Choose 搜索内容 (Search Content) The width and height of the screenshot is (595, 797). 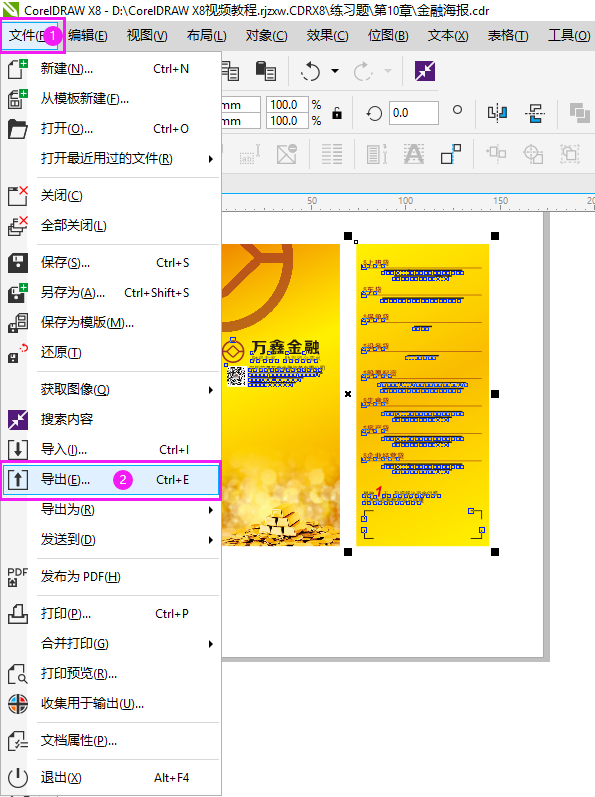pyautogui.click(x=111, y=419)
